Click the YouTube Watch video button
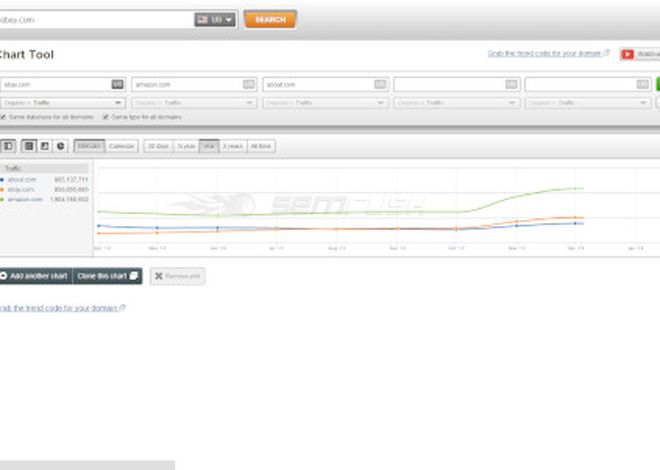This screenshot has height=470, width=660. point(640,54)
